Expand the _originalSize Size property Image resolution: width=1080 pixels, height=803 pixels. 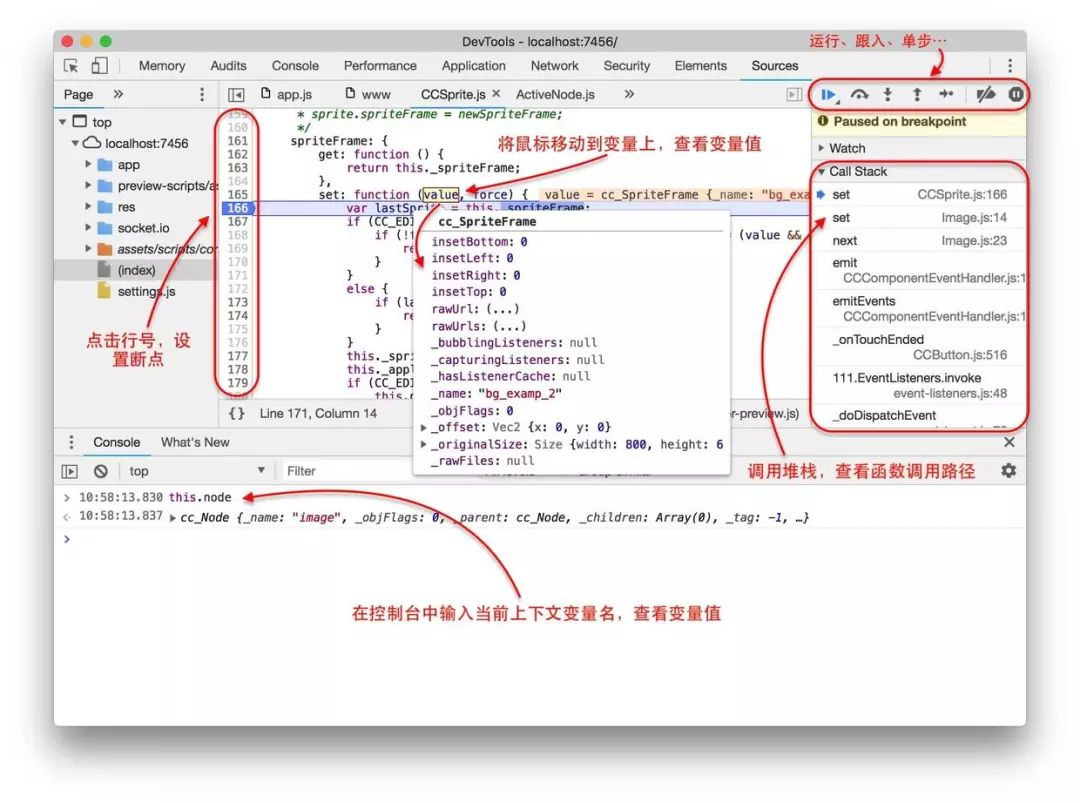pyautogui.click(x=424, y=444)
